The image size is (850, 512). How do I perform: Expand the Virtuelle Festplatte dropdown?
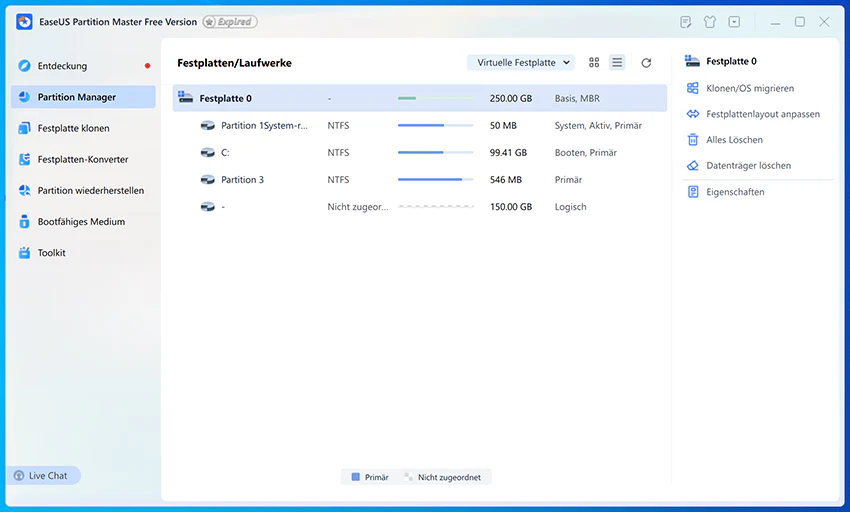(x=521, y=62)
